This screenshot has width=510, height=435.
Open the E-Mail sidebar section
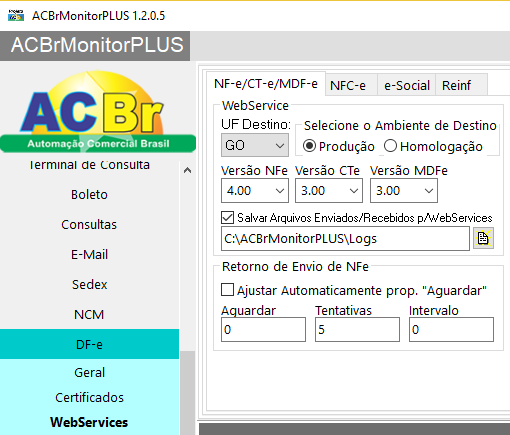click(89, 254)
